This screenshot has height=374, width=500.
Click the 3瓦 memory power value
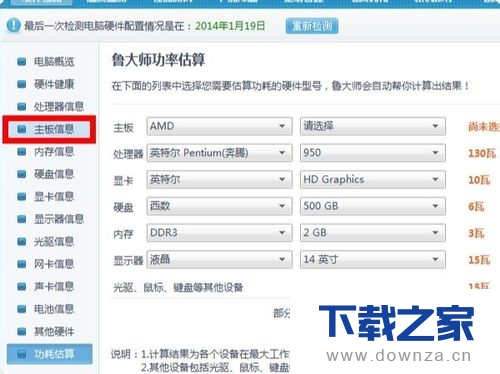[476, 233]
